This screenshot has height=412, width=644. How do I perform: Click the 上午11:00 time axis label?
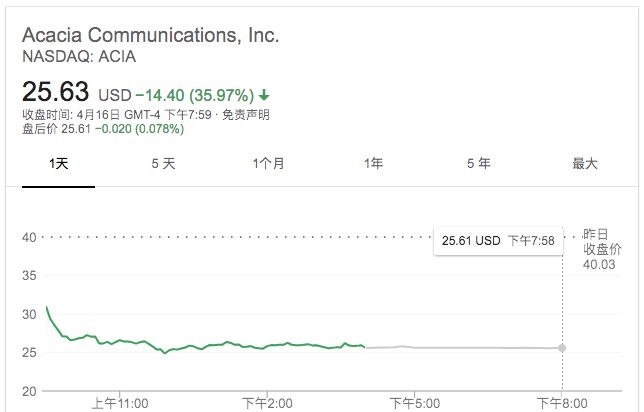pyautogui.click(x=120, y=403)
